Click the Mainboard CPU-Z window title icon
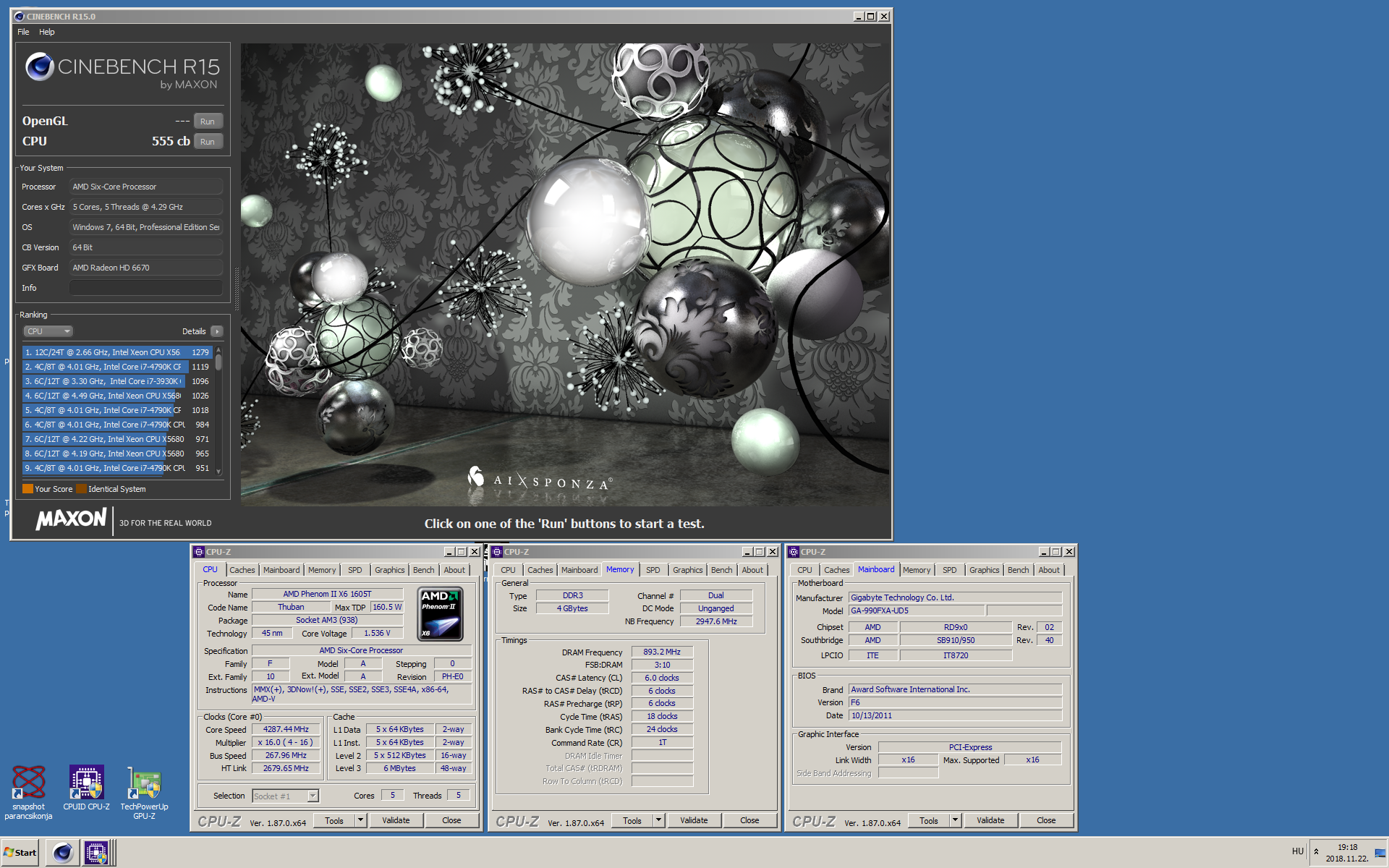This screenshot has height=868, width=1389. 794,552
